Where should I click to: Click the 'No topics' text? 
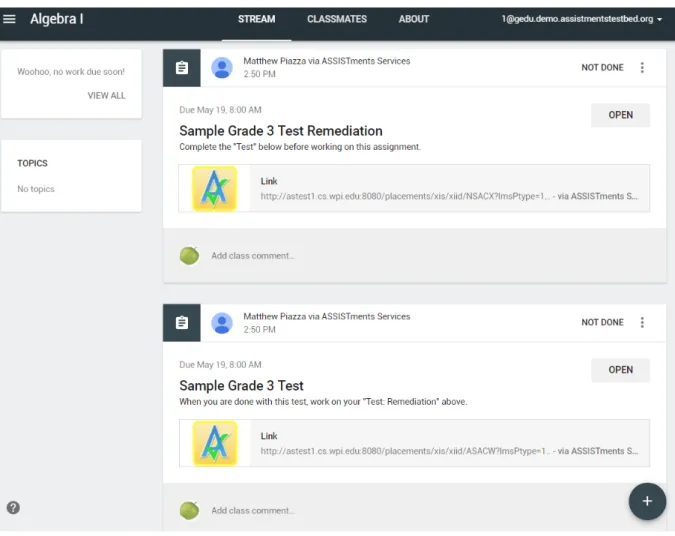pyautogui.click(x=36, y=189)
